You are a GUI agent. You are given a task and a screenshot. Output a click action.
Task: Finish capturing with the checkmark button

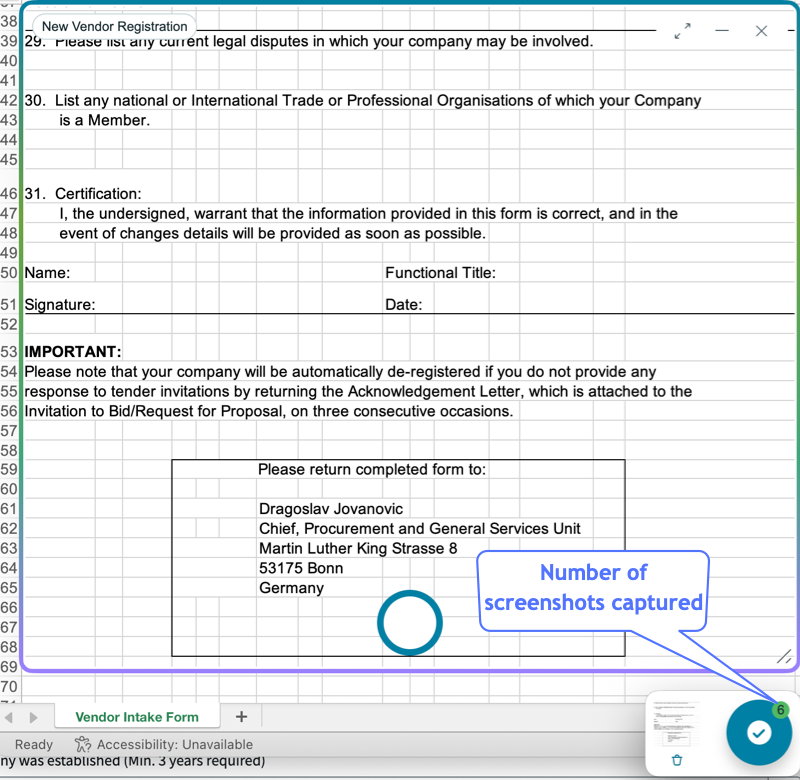[759, 733]
